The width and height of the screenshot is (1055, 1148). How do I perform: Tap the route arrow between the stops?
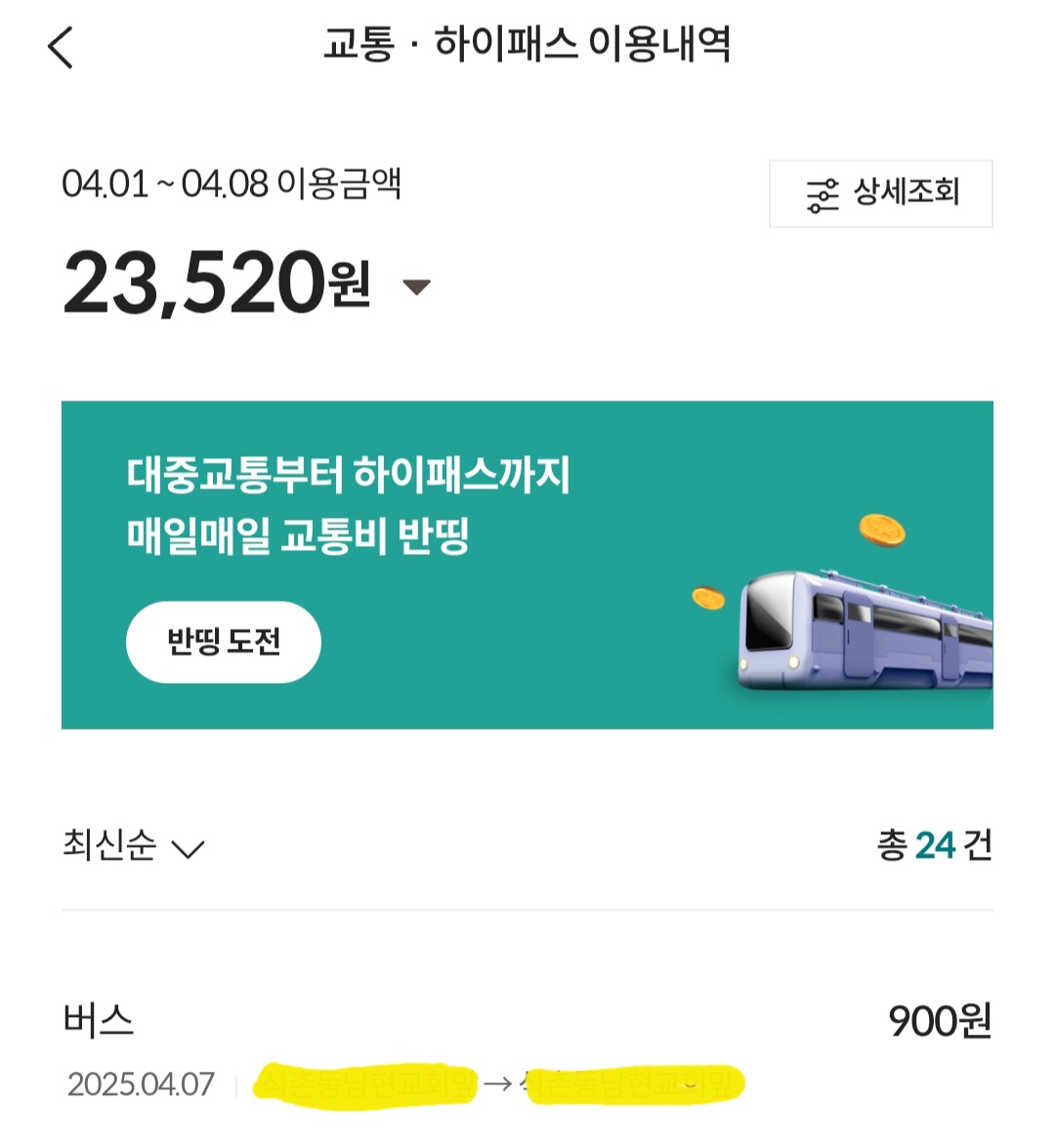pyautogui.click(x=497, y=1084)
